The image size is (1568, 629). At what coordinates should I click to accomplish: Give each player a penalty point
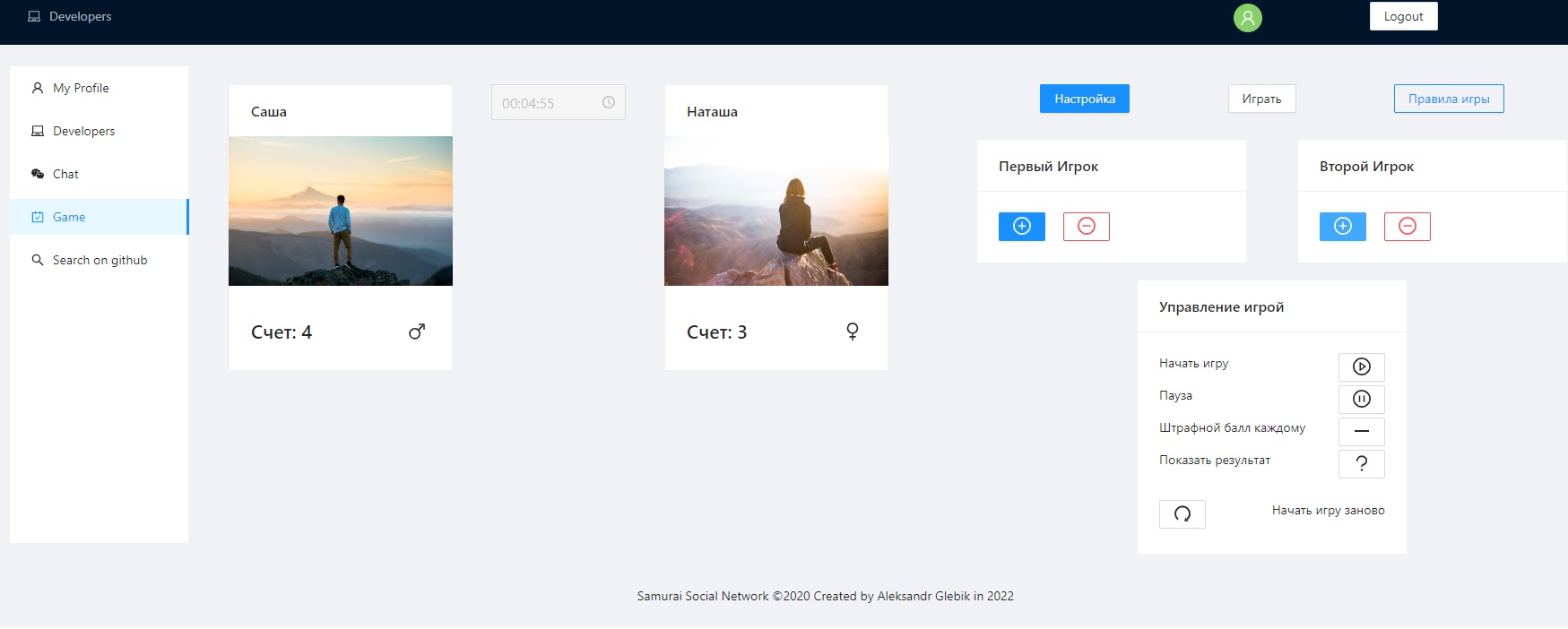click(1362, 431)
